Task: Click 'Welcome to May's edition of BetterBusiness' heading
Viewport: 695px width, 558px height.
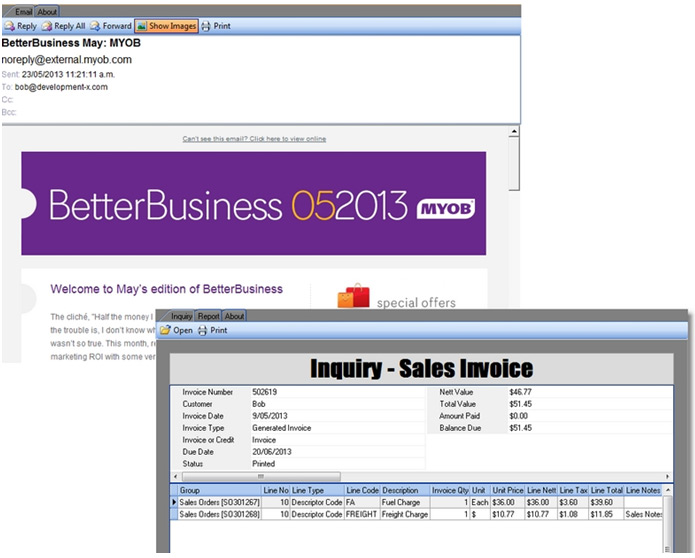Action: pyautogui.click(x=167, y=289)
